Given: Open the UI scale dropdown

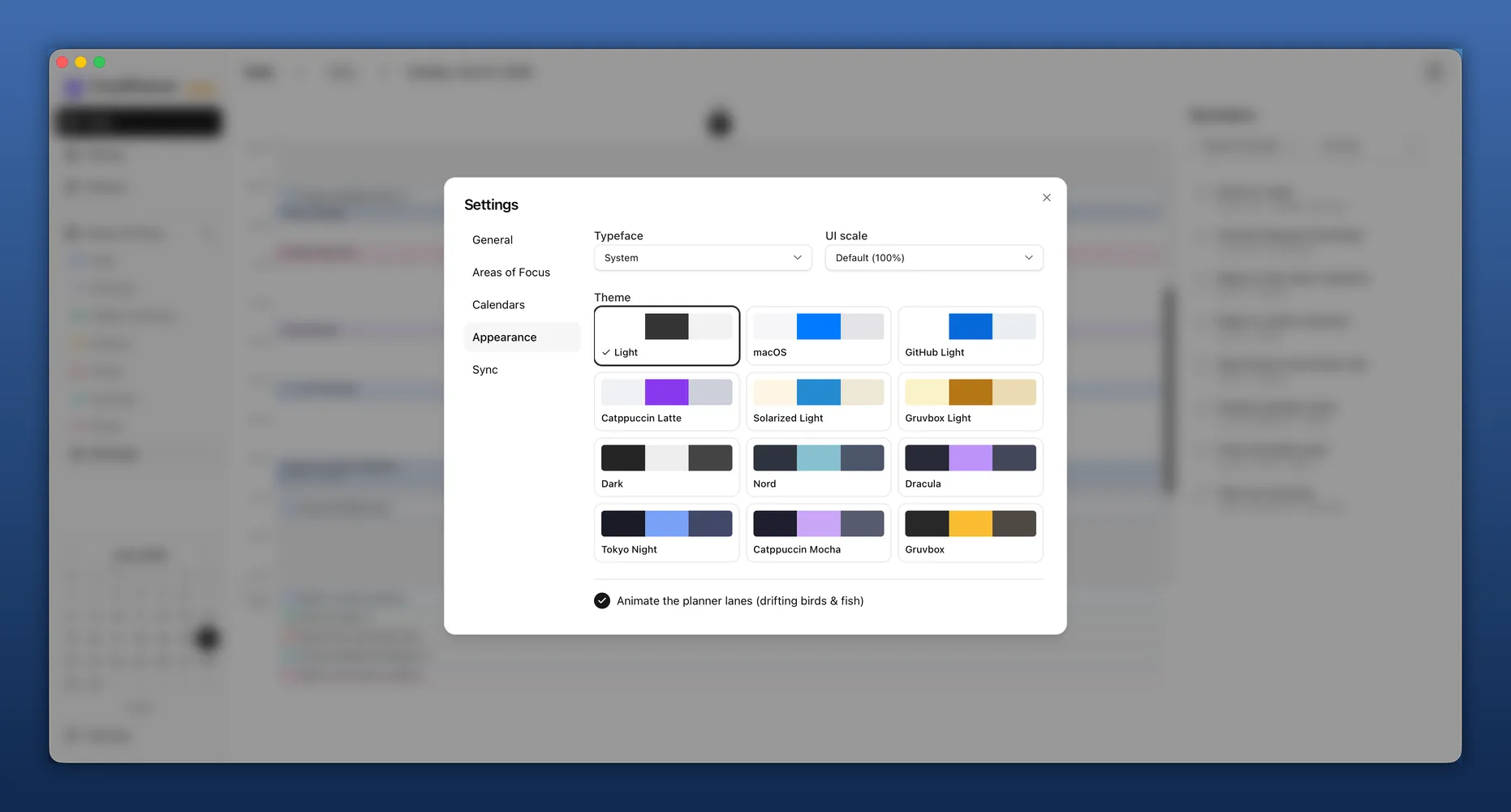Looking at the screenshot, I should pos(934,258).
